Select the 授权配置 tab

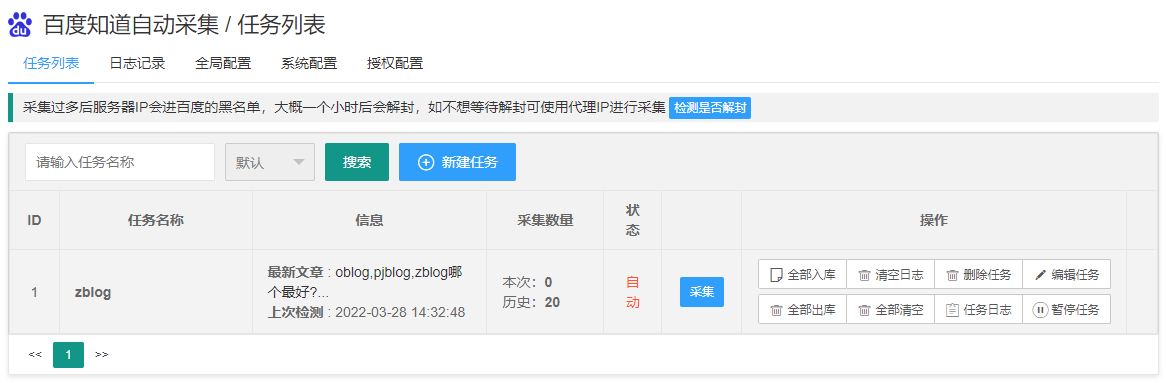click(x=395, y=63)
